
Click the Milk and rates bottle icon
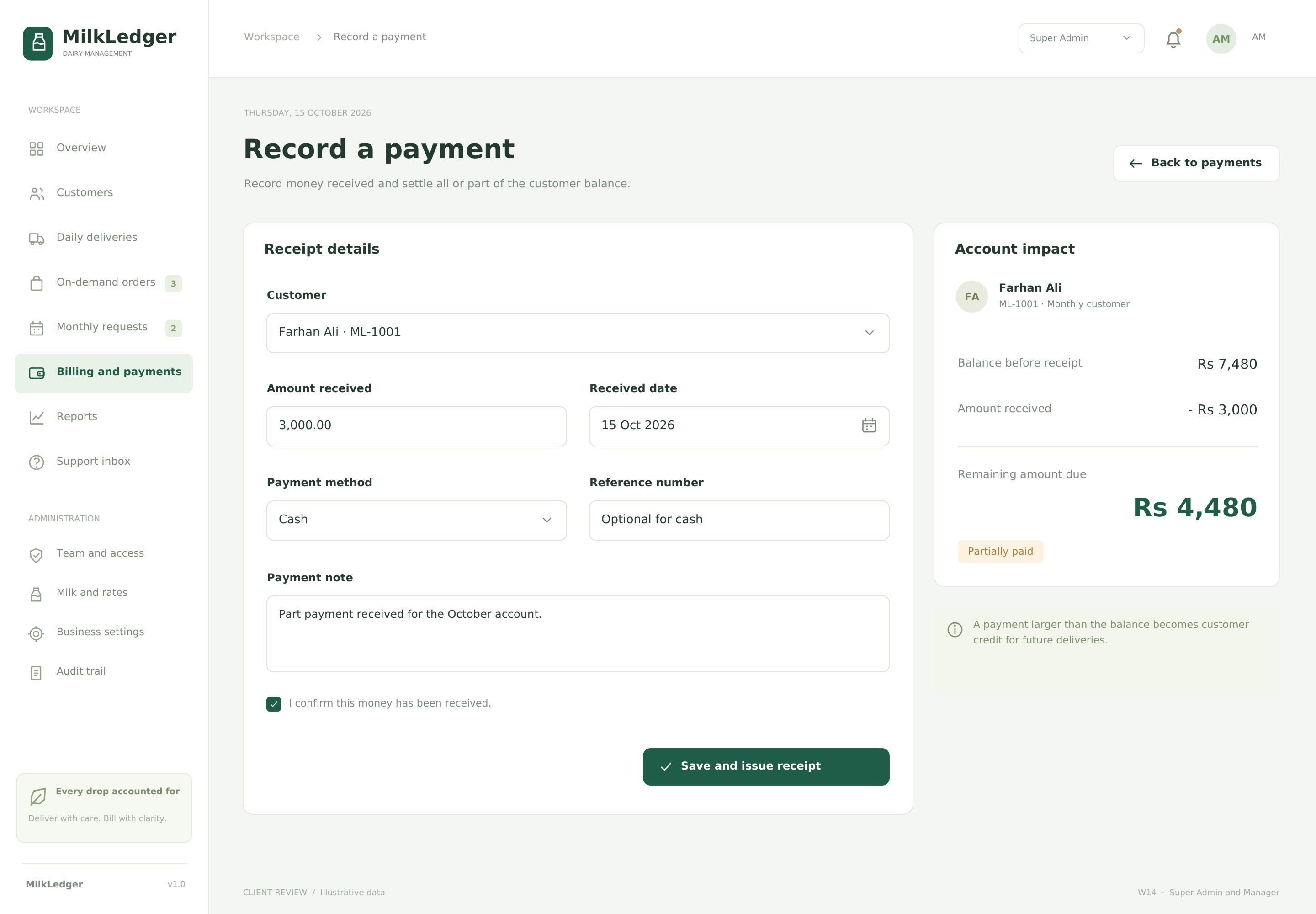tap(36, 594)
